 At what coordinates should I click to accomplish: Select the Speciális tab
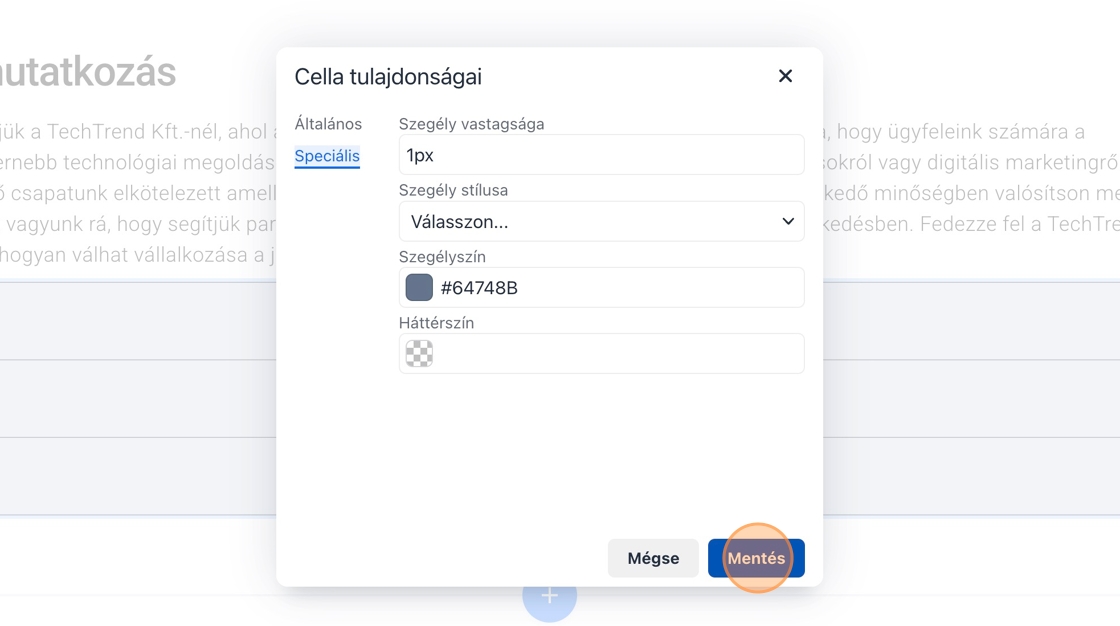coord(327,156)
